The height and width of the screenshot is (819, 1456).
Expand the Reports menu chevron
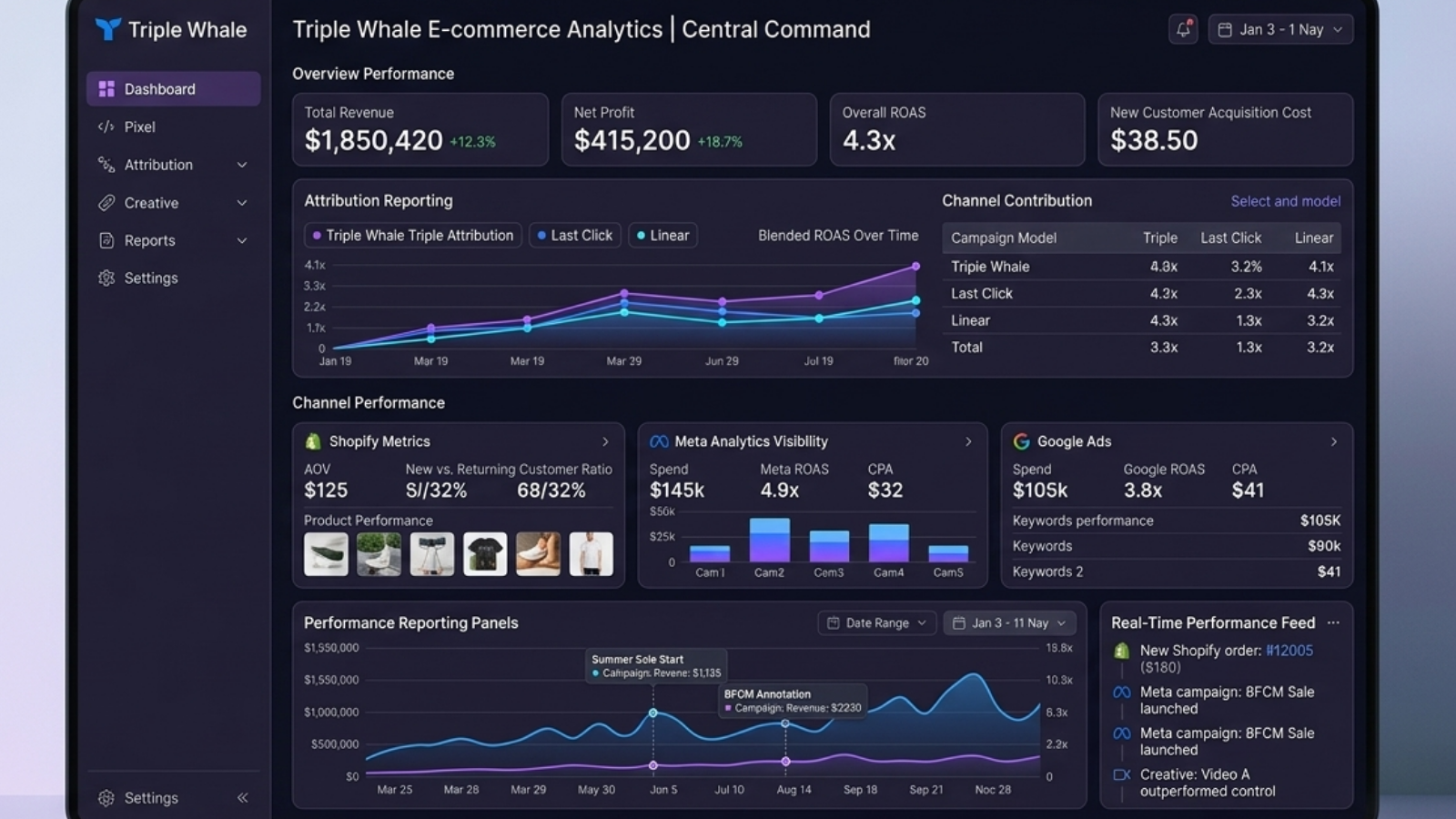pos(242,240)
